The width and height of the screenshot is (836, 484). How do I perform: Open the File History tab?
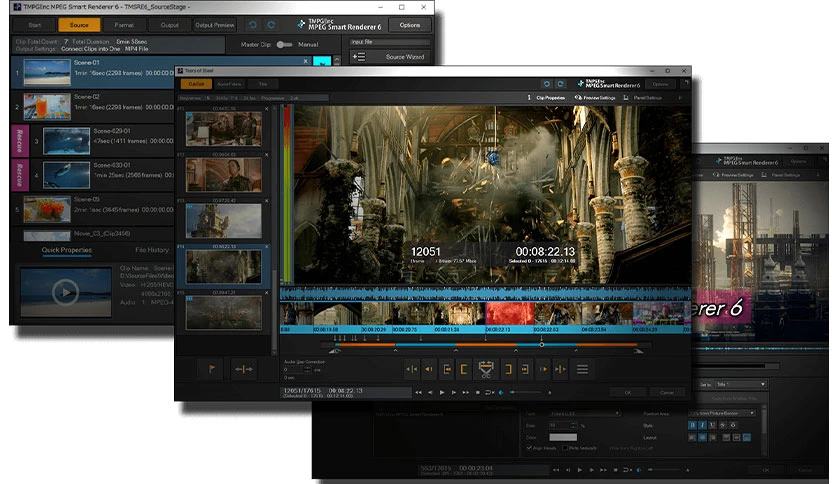point(152,250)
